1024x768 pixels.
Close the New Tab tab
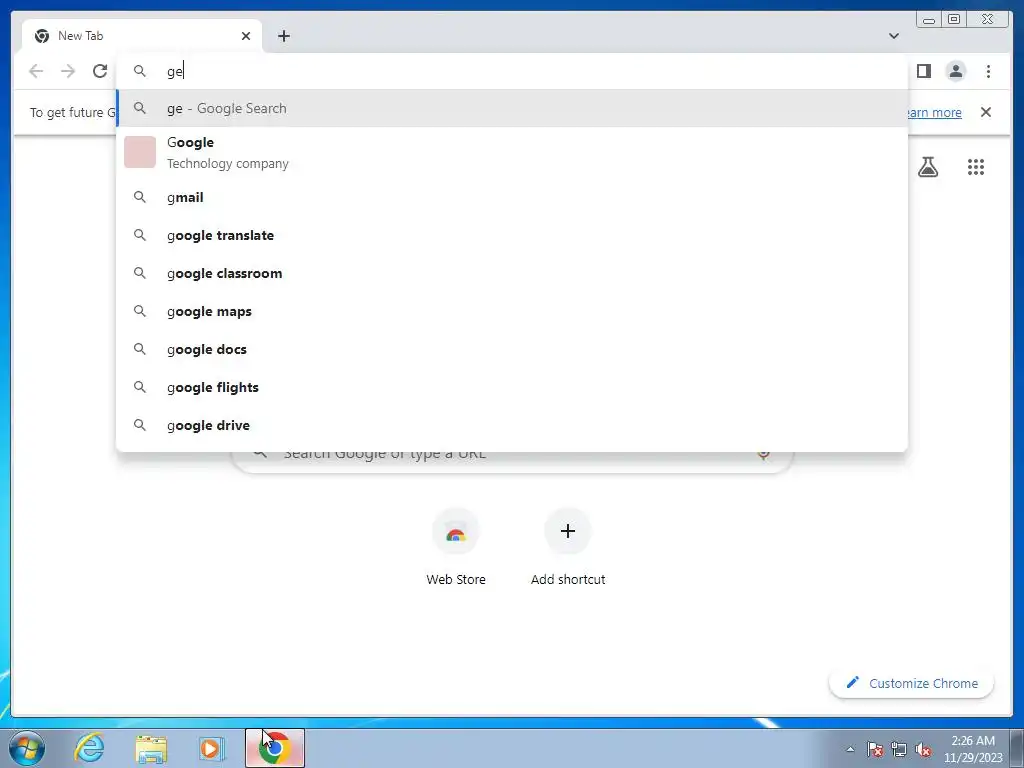coord(246,36)
